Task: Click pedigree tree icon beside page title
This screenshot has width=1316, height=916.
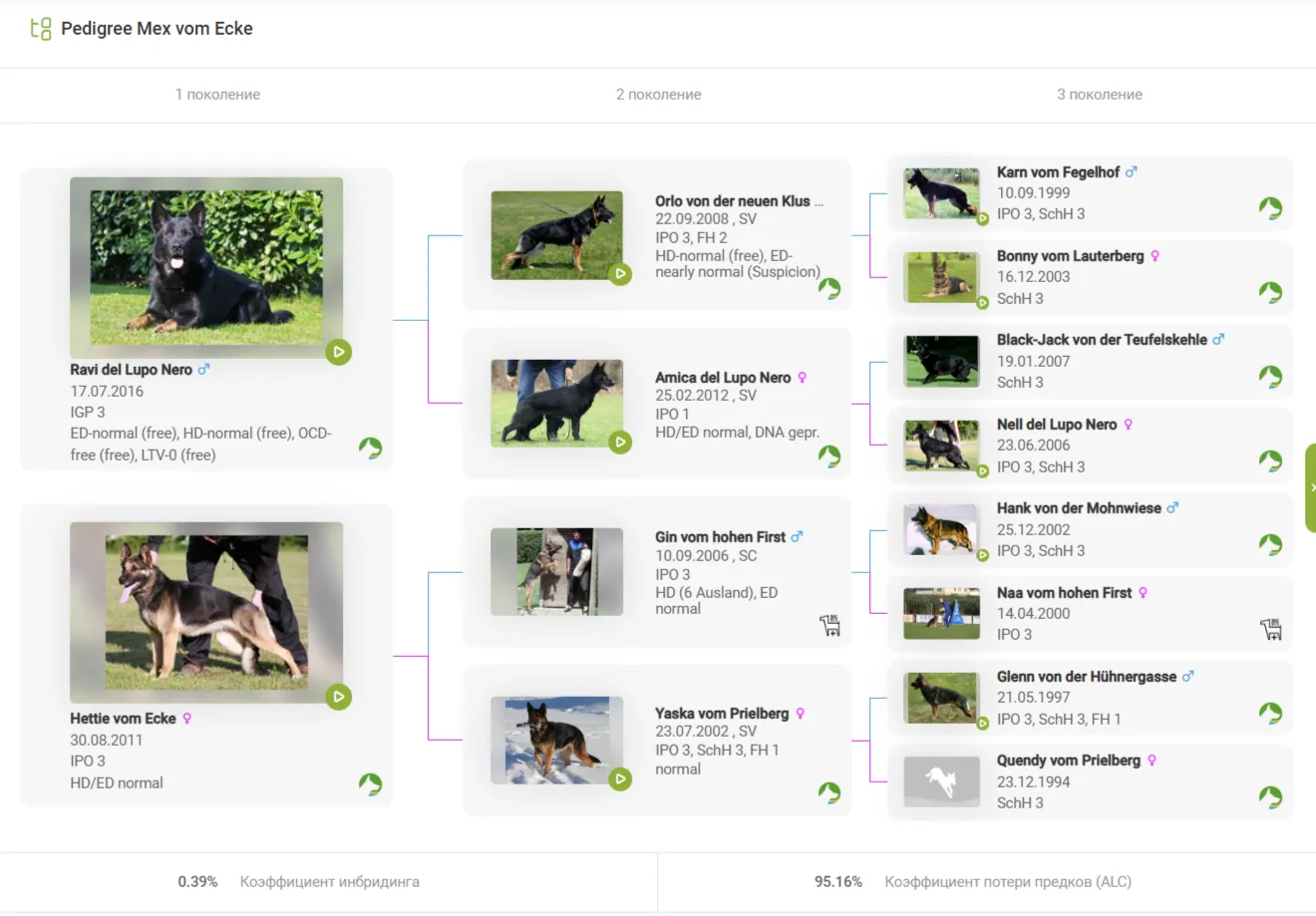Action: click(x=41, y=29)
